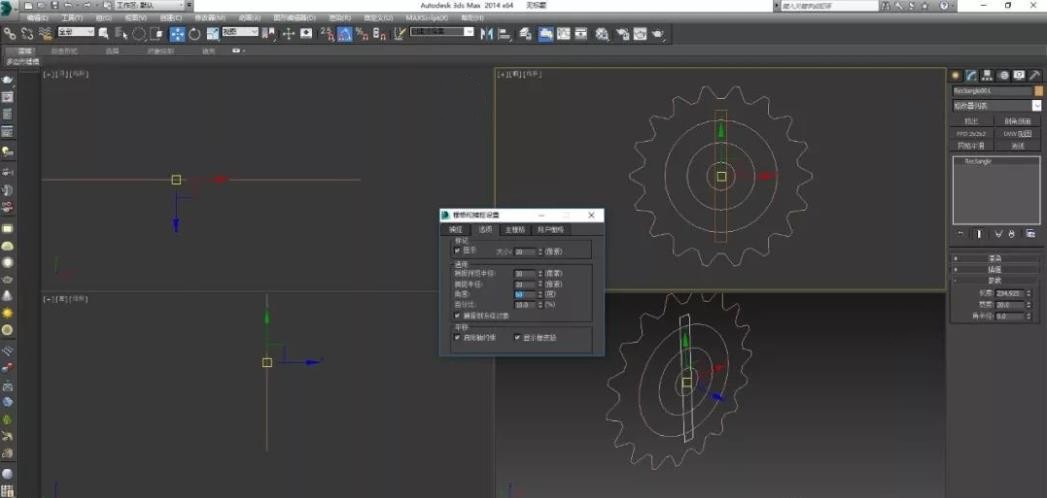Open the Modifier List dropdown

996,105
